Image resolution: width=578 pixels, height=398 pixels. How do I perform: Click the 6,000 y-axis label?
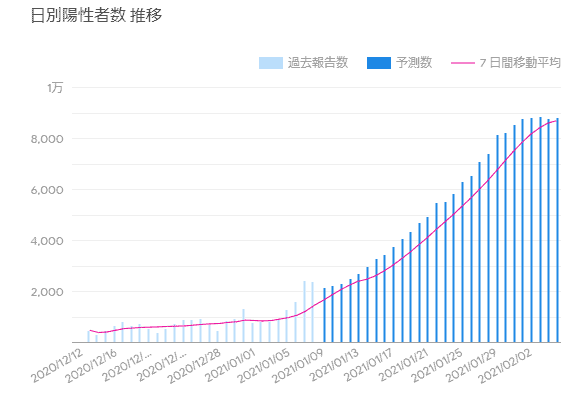click(47, 190)
